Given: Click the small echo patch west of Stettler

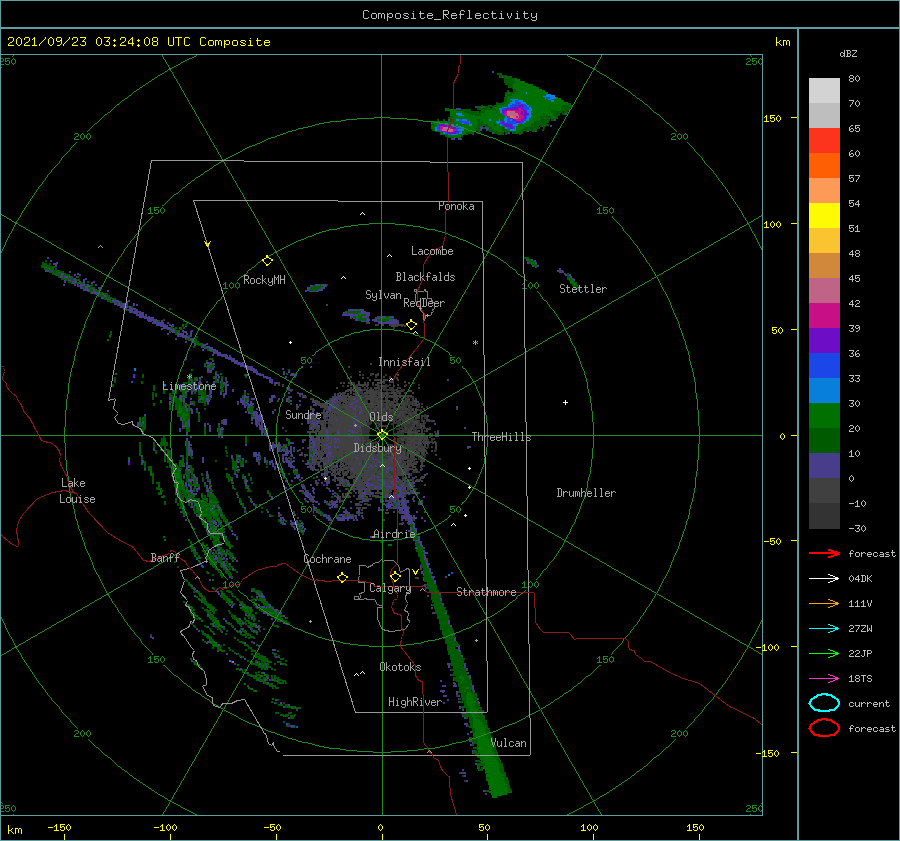Looking at the screenshot, I should (532, 262).
